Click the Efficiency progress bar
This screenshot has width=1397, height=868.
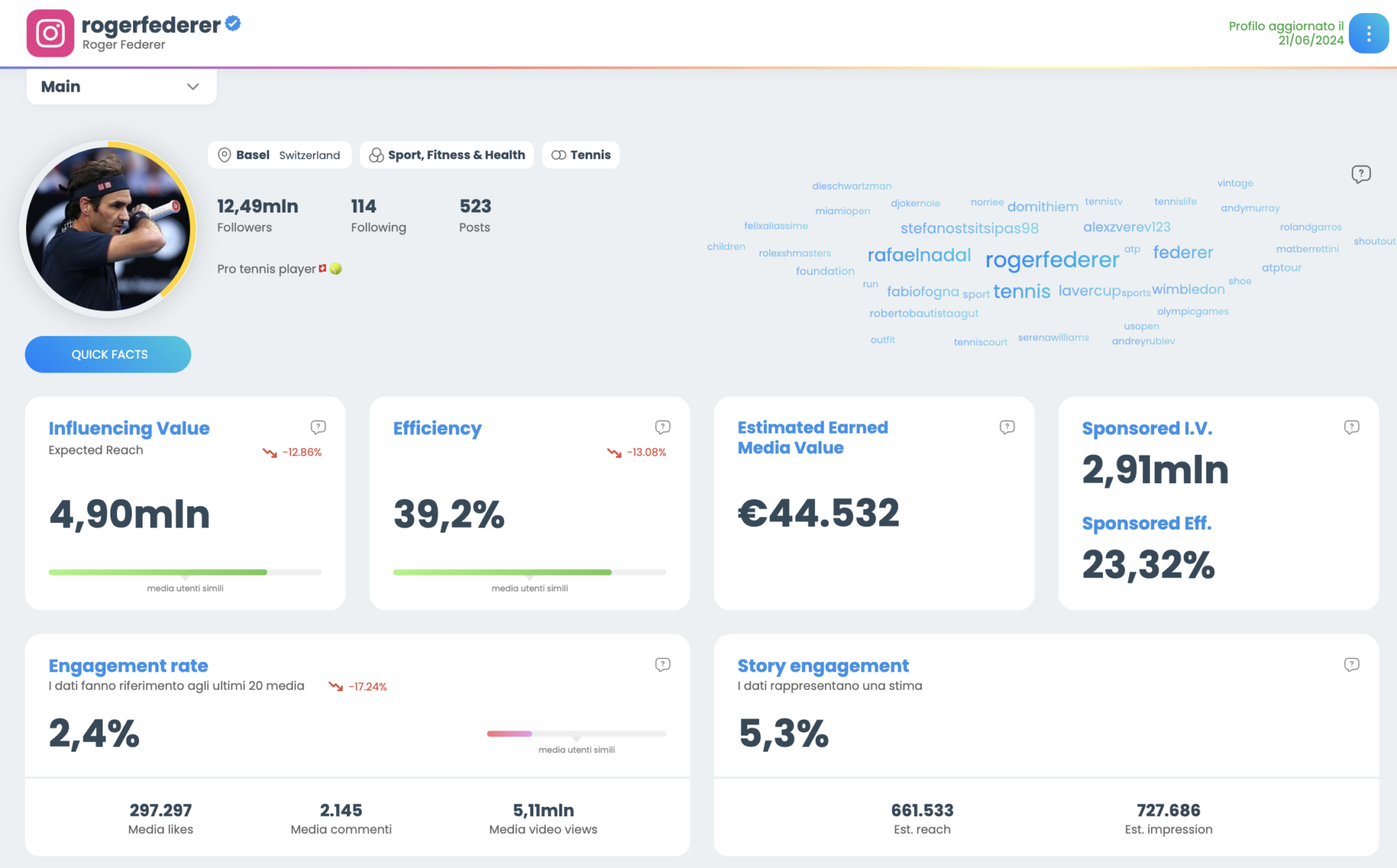point(530,573)
